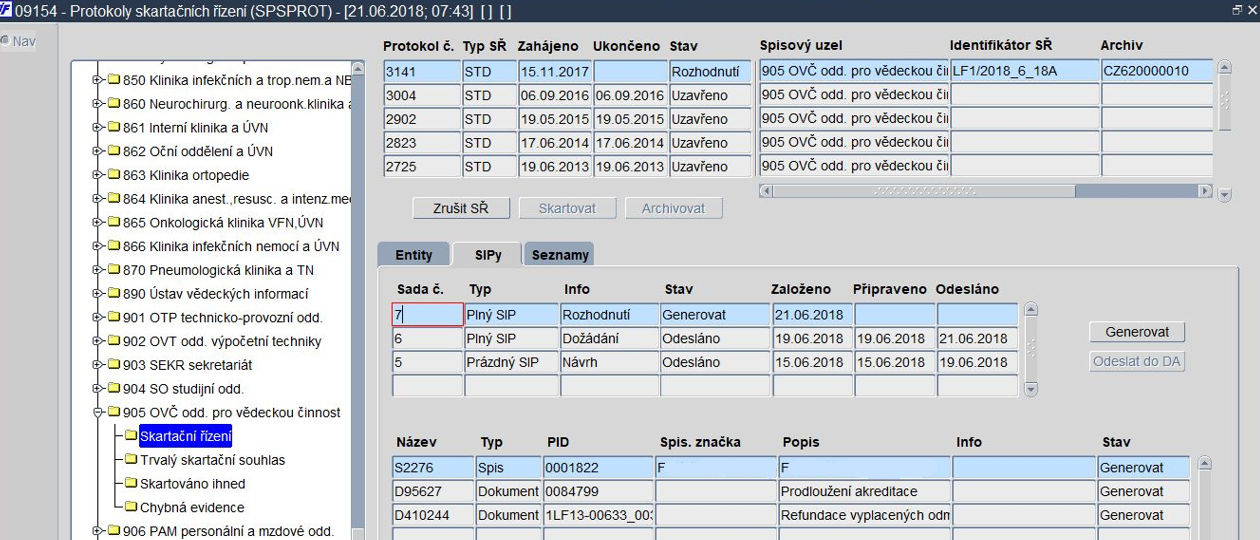Select protocol number 2902 cell
Screen dimensions: 1260x540
422,119
